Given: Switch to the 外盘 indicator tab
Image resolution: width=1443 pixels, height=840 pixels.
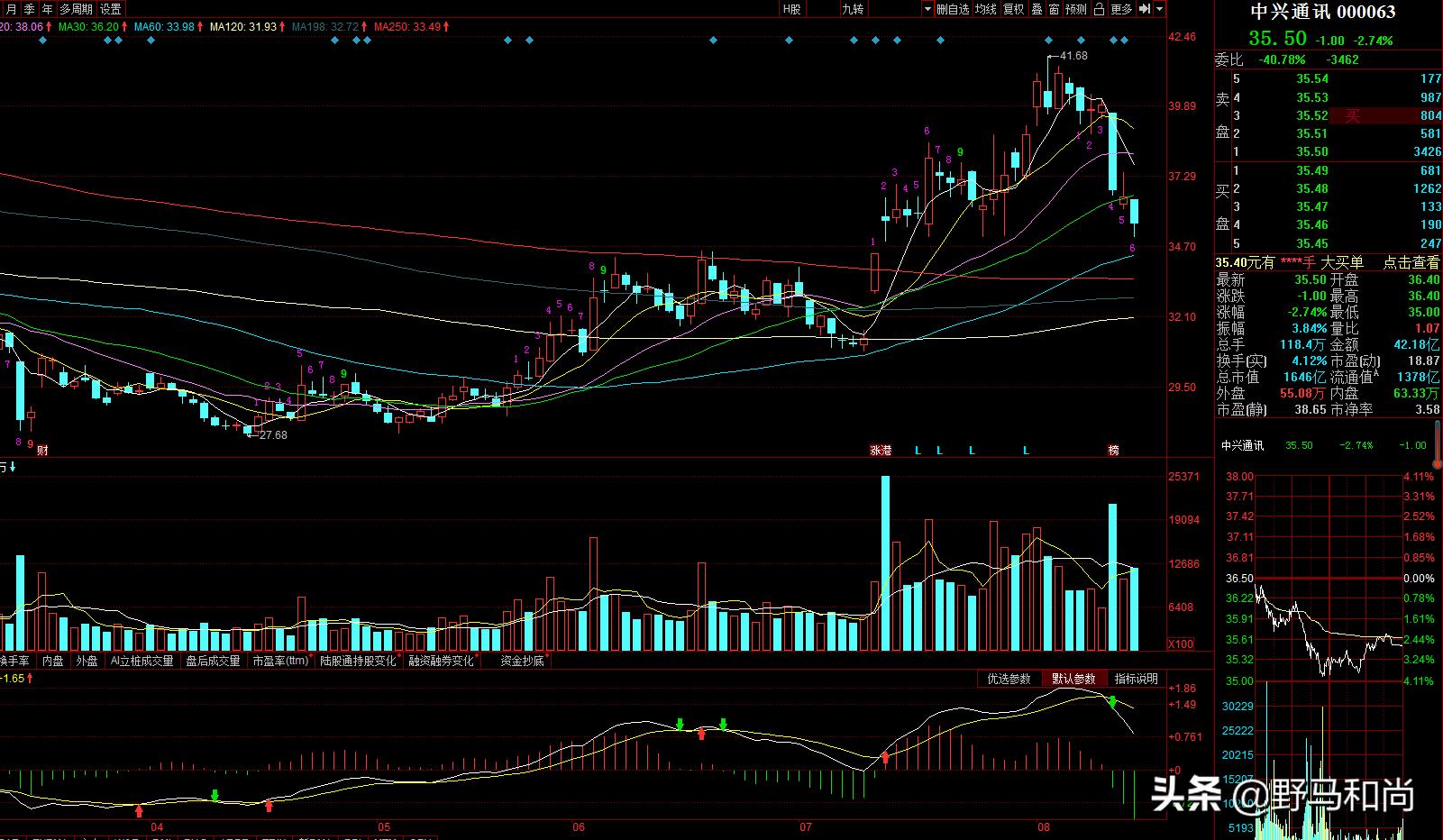Looking at the screenshot, I should tap(87, 661).
